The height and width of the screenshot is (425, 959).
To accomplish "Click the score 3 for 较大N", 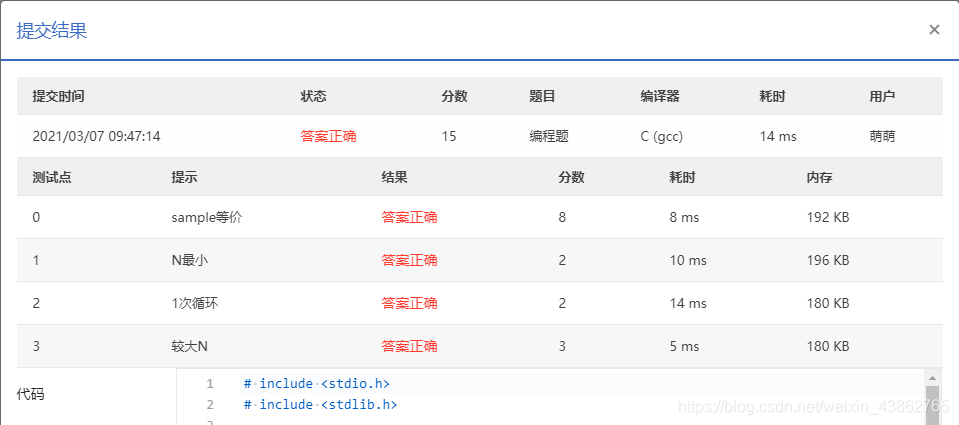I will click(562, 346).
